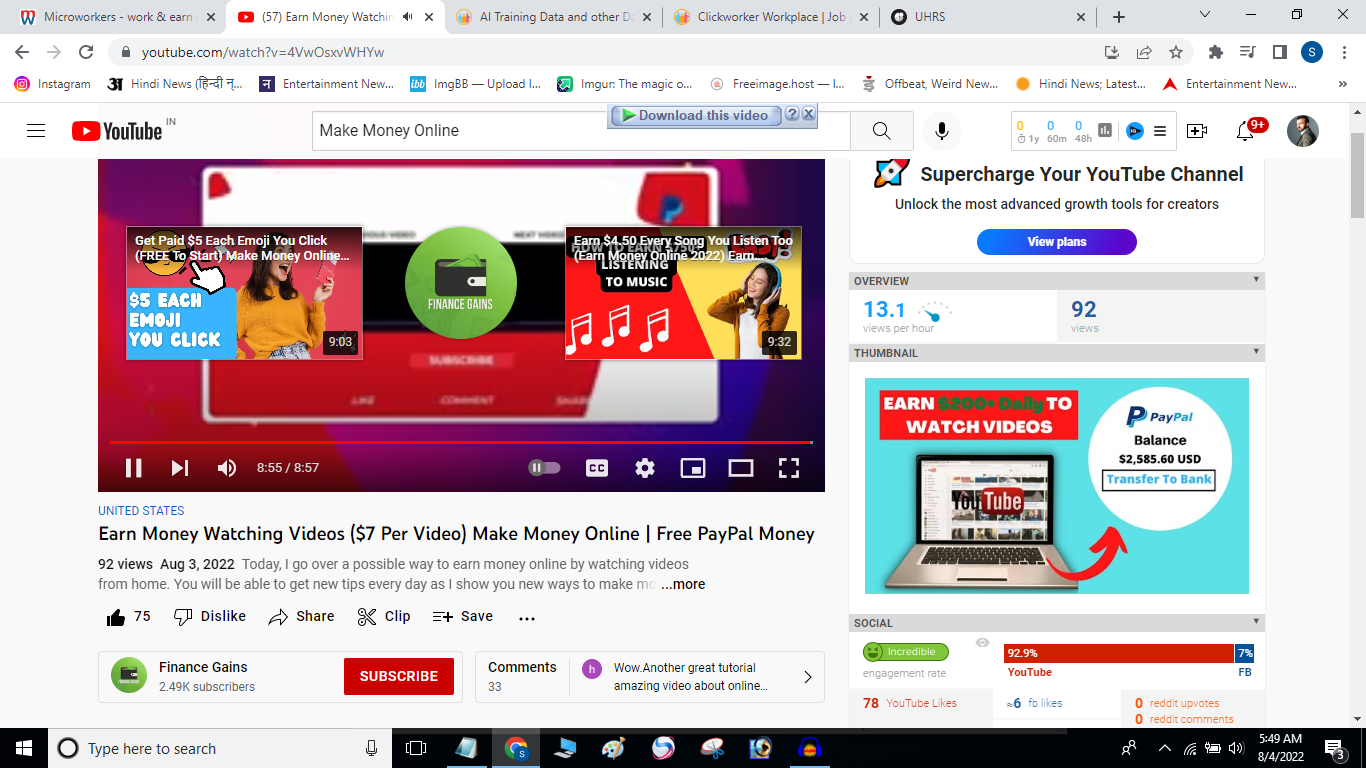Switch to the Microworkers tab
The width and height of the screenshot is (1366, 768).
(x=119, y=17)
